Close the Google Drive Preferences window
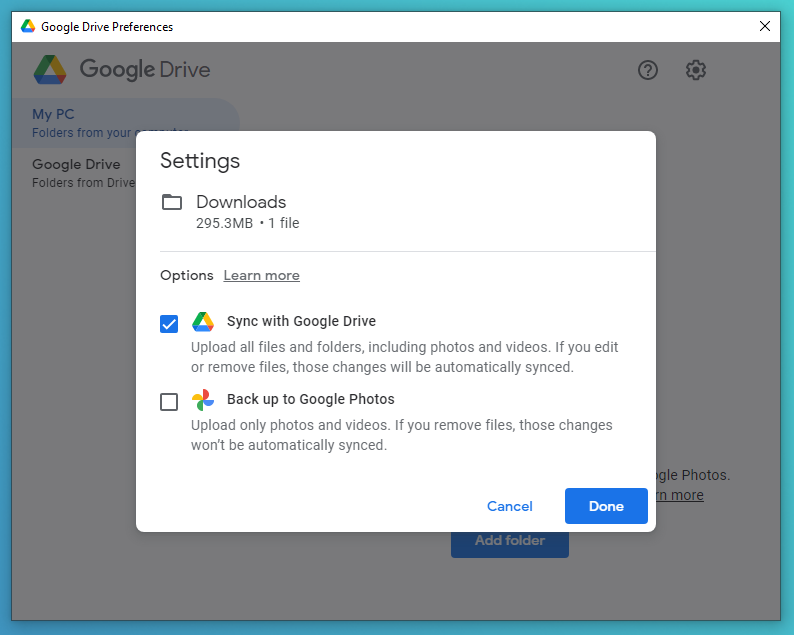Image resolution: width=794 pixels, height=635 pixels. (x=765, y=27)
